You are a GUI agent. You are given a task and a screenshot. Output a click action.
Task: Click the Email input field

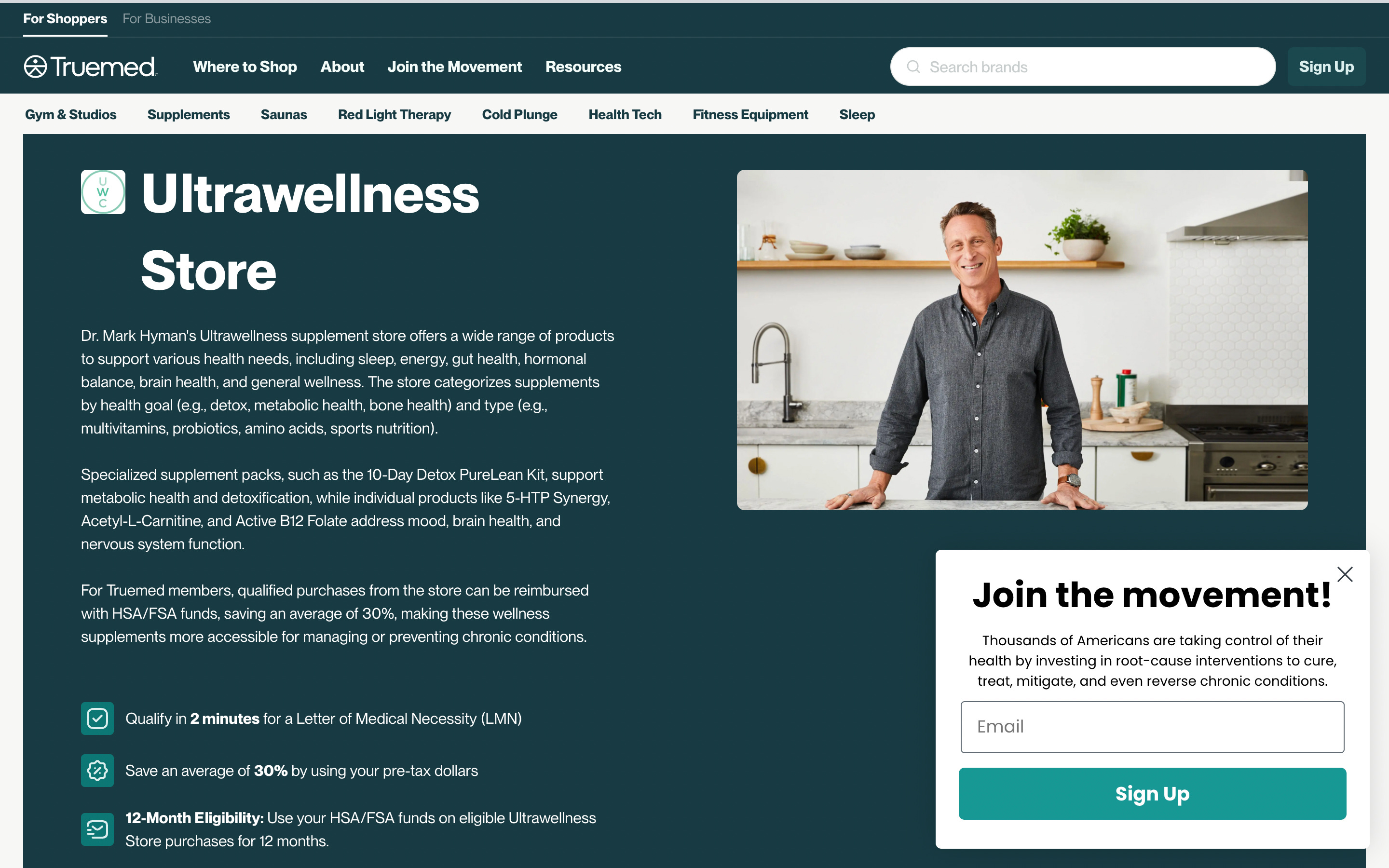(x=1152, y=727)
